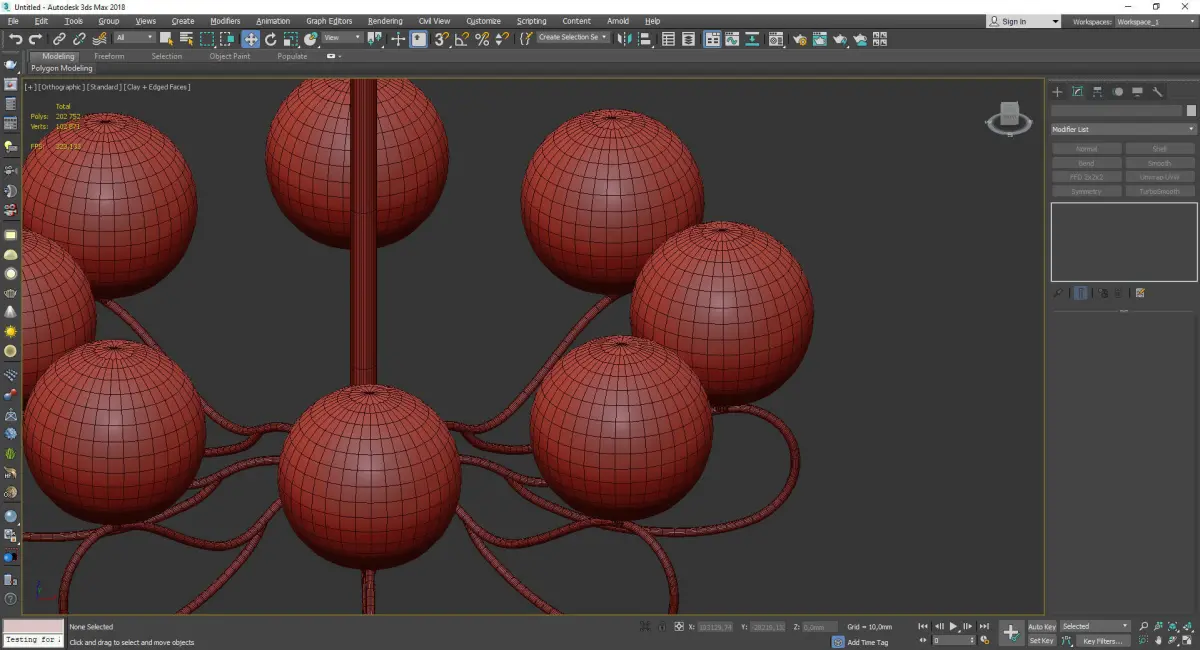
Task: Expand the Modifier List dropdown
Action: pos(1123,129)
